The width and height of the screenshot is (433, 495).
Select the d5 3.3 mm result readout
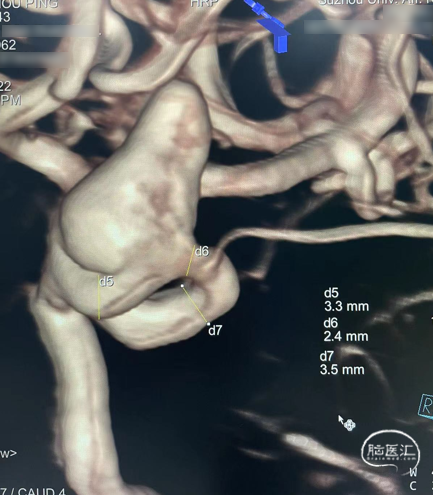(x=346, y=300)
